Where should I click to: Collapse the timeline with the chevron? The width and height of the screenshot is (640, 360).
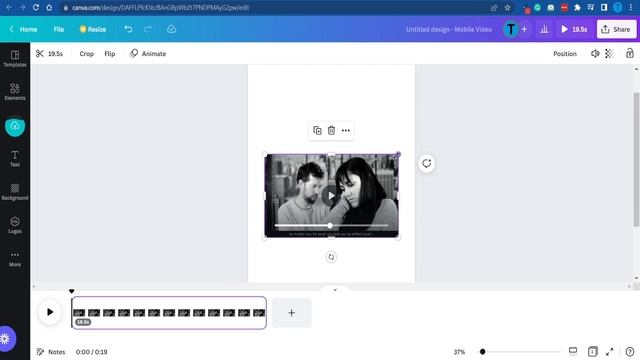(335, 290)
